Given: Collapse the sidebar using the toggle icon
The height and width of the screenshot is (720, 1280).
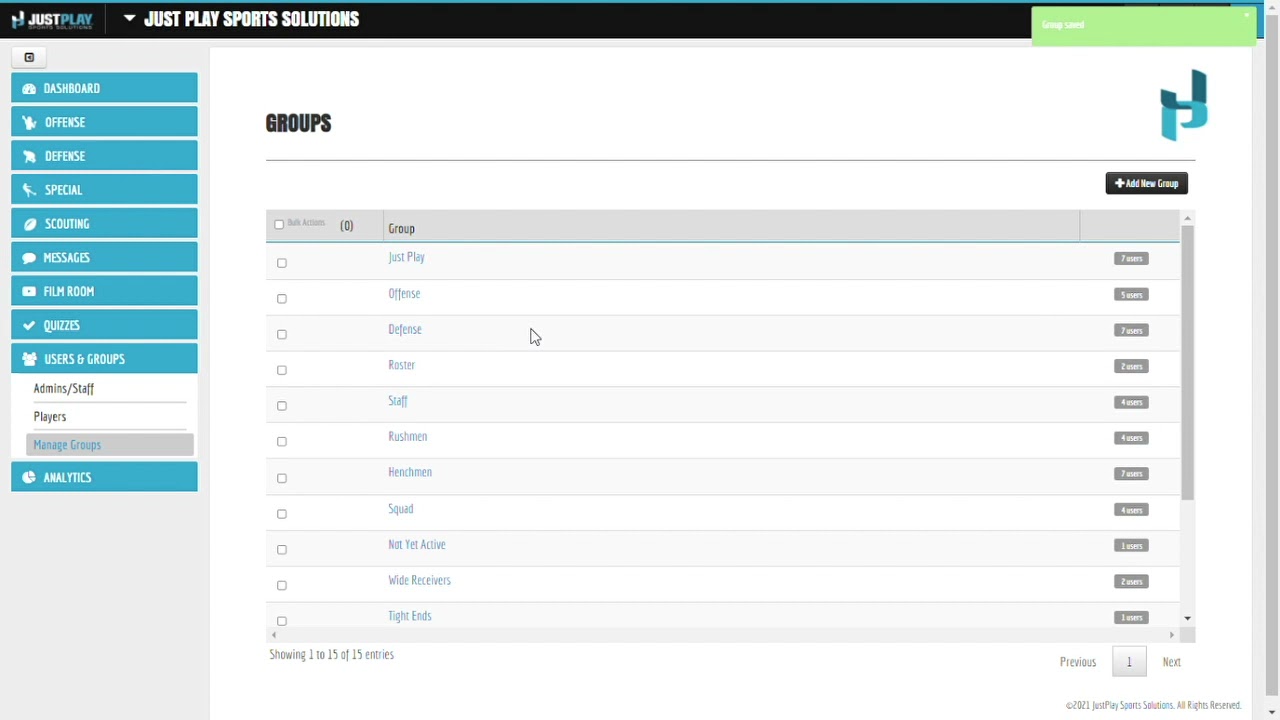Looking at the screenshot, I should [29, 57].
